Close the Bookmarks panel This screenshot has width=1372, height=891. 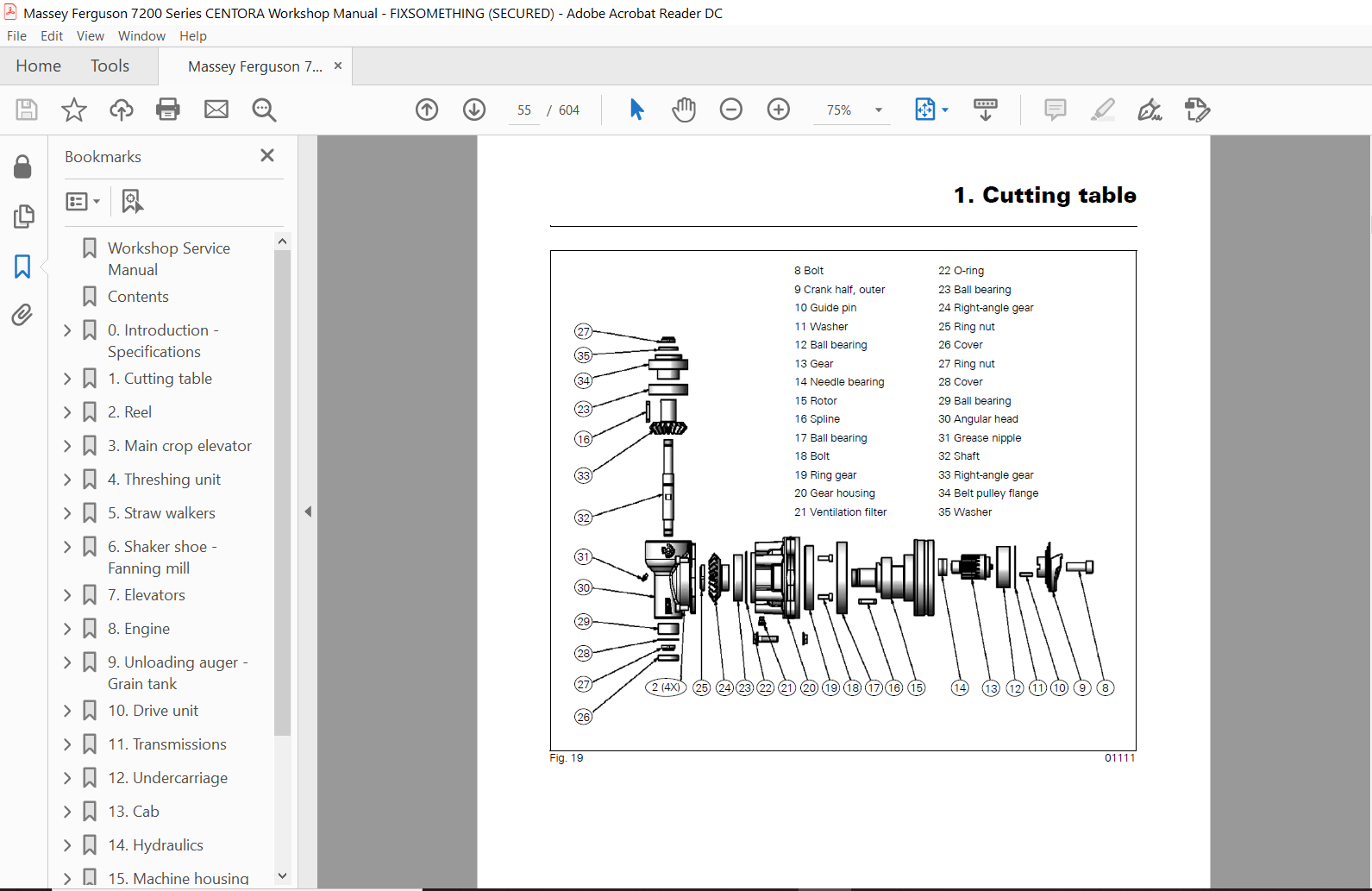(267, 155)
